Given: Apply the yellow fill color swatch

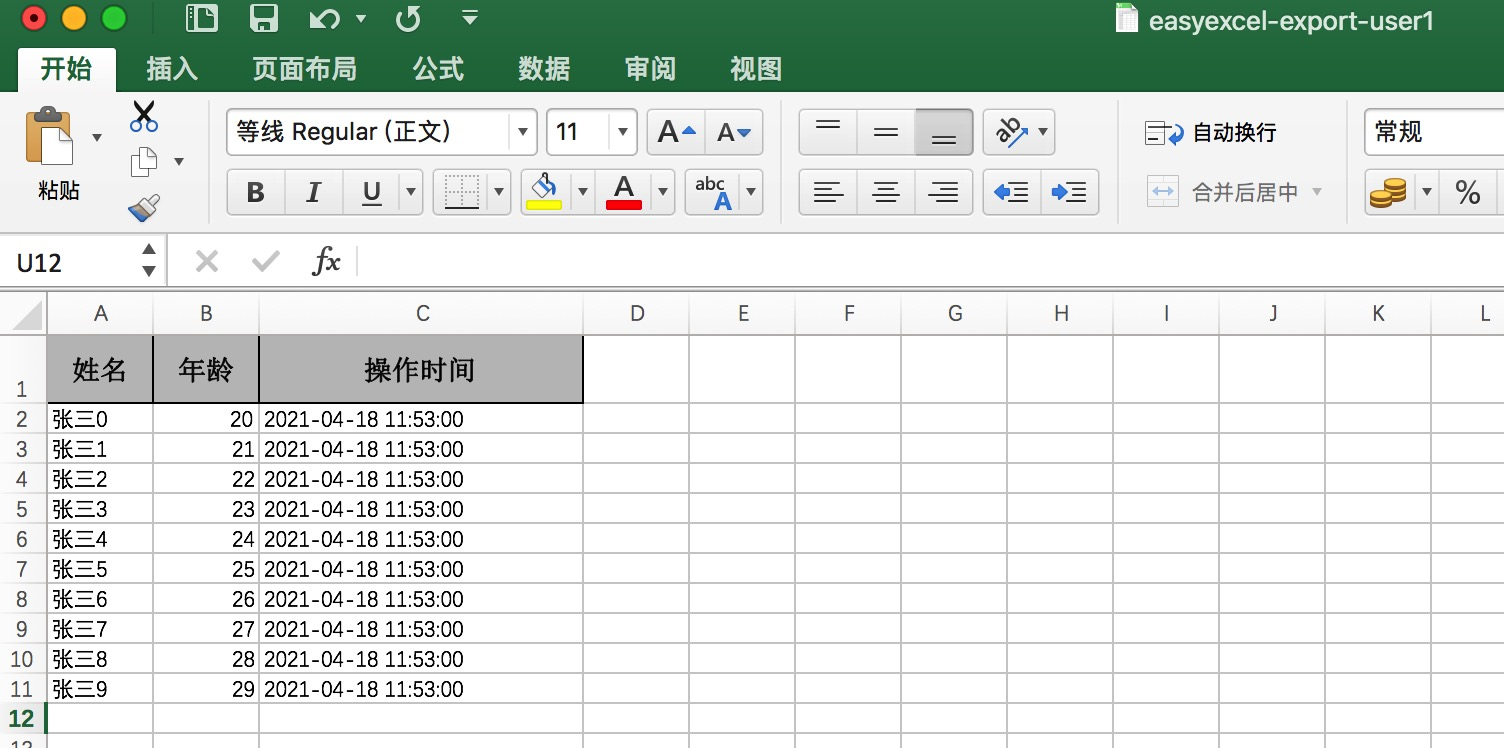Looking at the screenshot, I should tap(544, 192).
